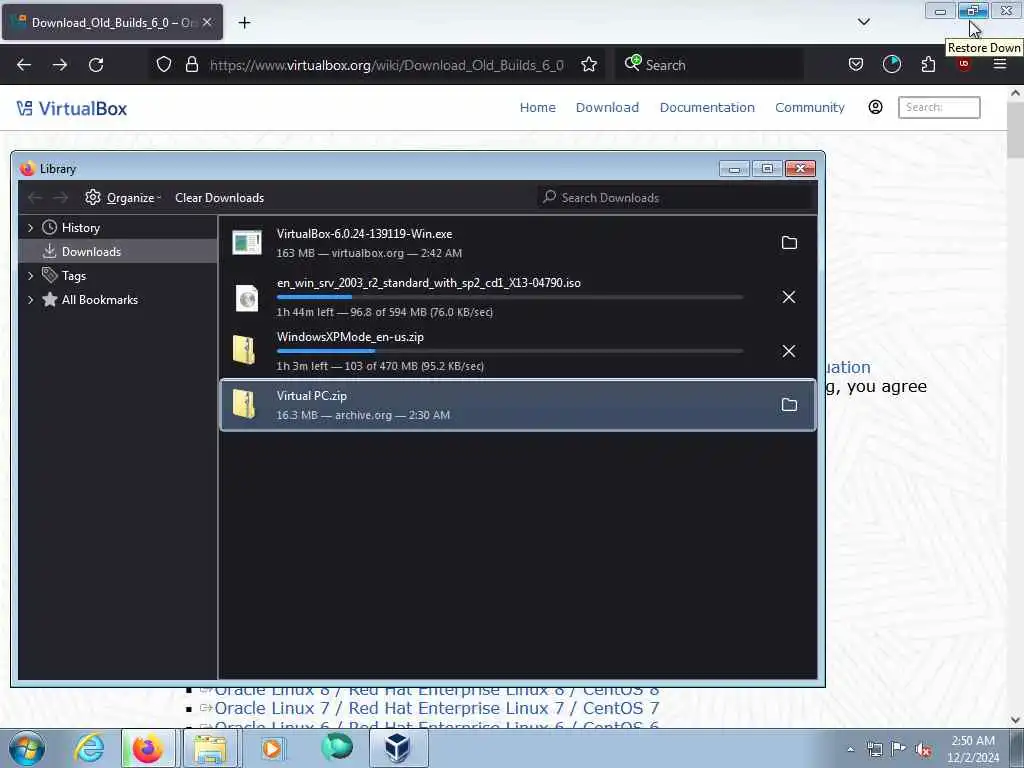Click the VirtualBox logo

click(72, 108)
